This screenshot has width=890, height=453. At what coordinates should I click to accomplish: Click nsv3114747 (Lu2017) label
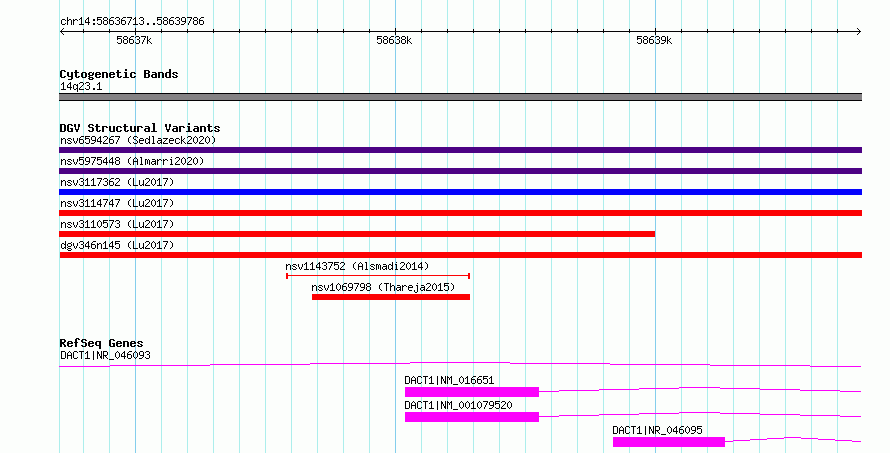[117, 203]
